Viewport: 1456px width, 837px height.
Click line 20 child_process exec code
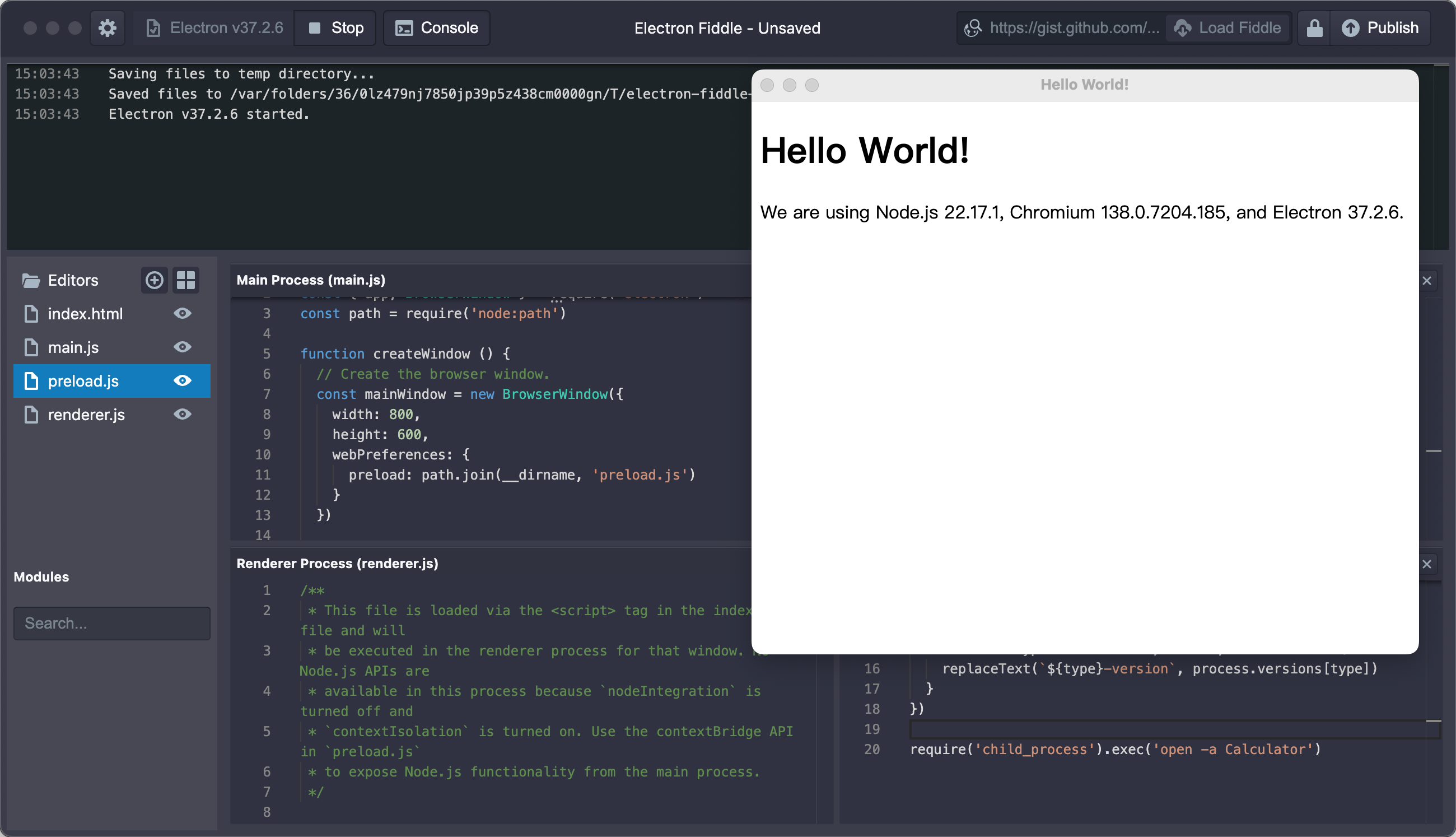coord(1116,749)
